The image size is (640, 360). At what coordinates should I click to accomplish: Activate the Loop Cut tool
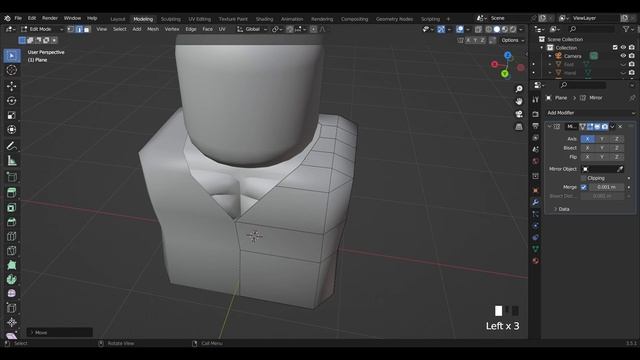(x=12, y=236)
